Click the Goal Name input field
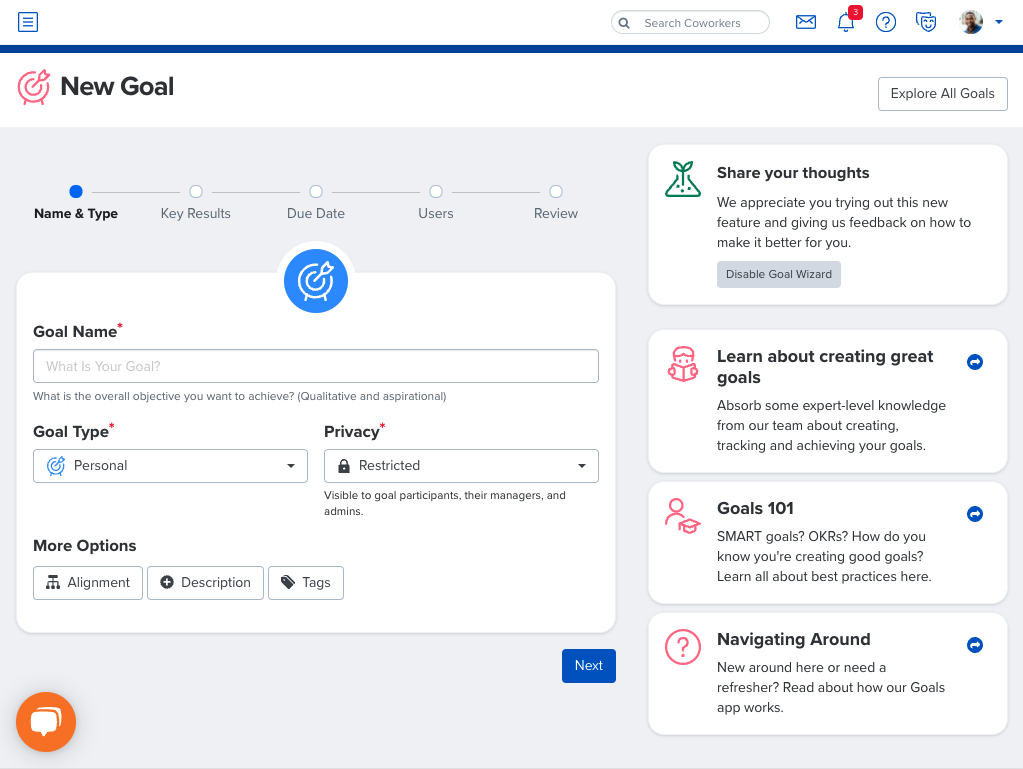1023x769 pixels. (x=316, y=366)
